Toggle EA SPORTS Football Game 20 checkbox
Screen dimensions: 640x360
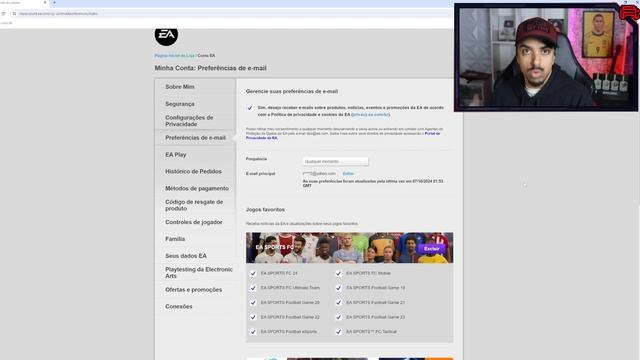point(253,303)
